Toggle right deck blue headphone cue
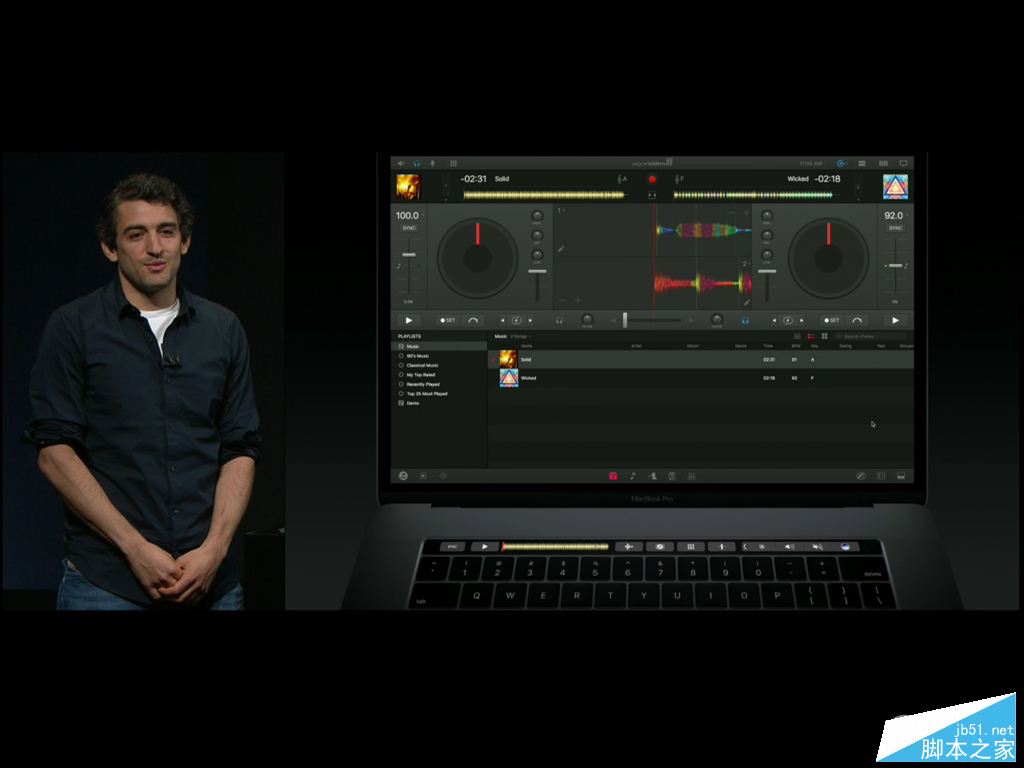 [x=744, y=321]
